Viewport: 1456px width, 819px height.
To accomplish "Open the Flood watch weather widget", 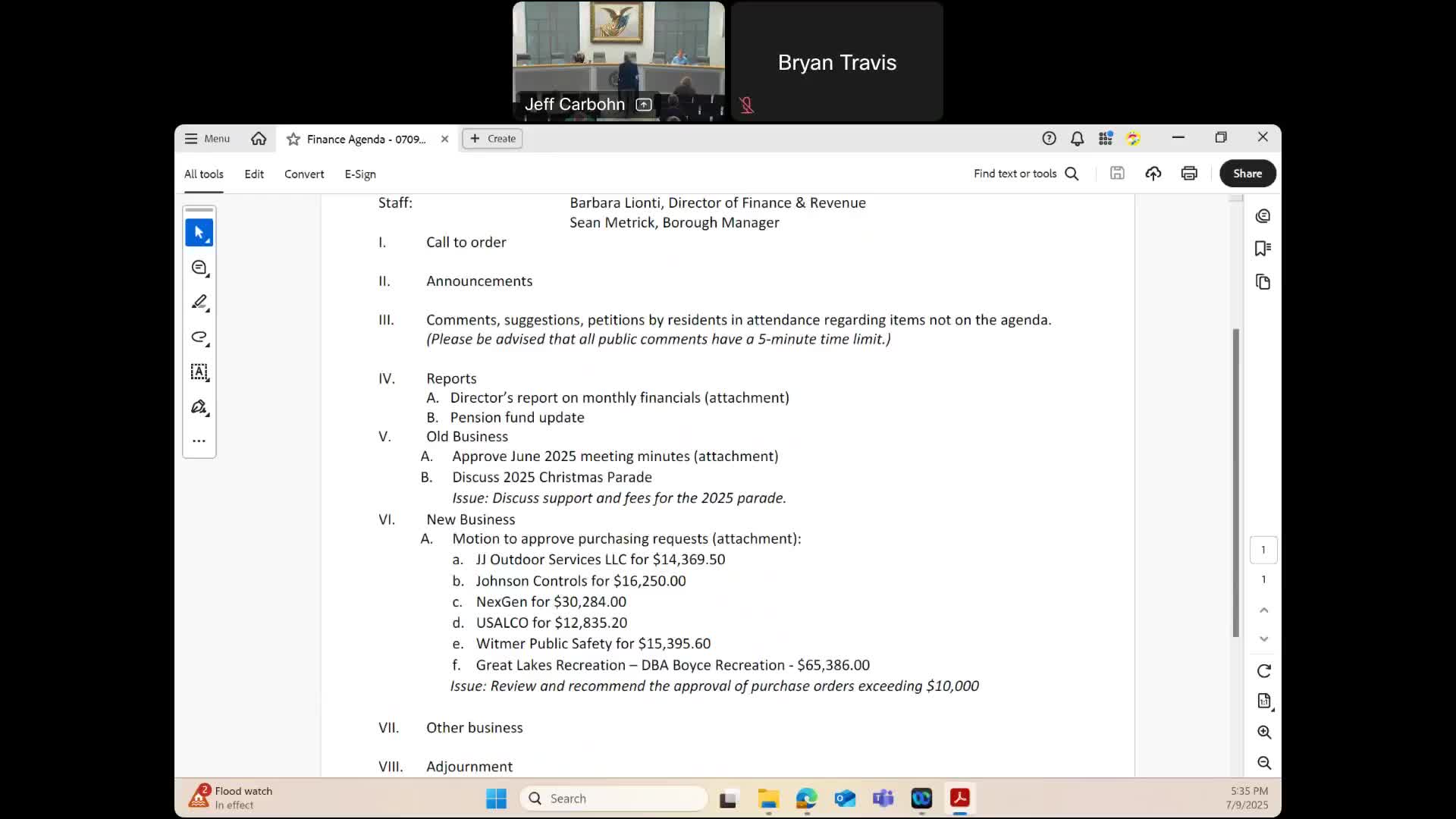I will (231, 798).
